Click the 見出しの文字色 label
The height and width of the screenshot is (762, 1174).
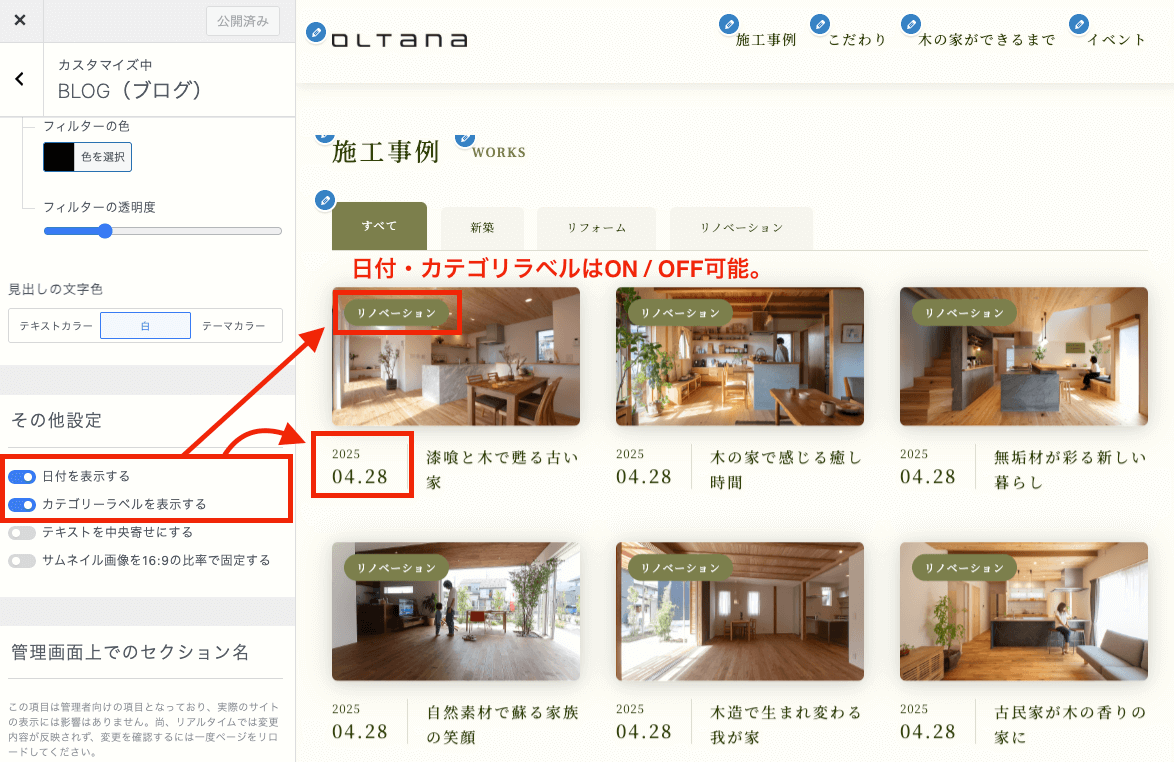pyautogui.click(x=55, y=290)
